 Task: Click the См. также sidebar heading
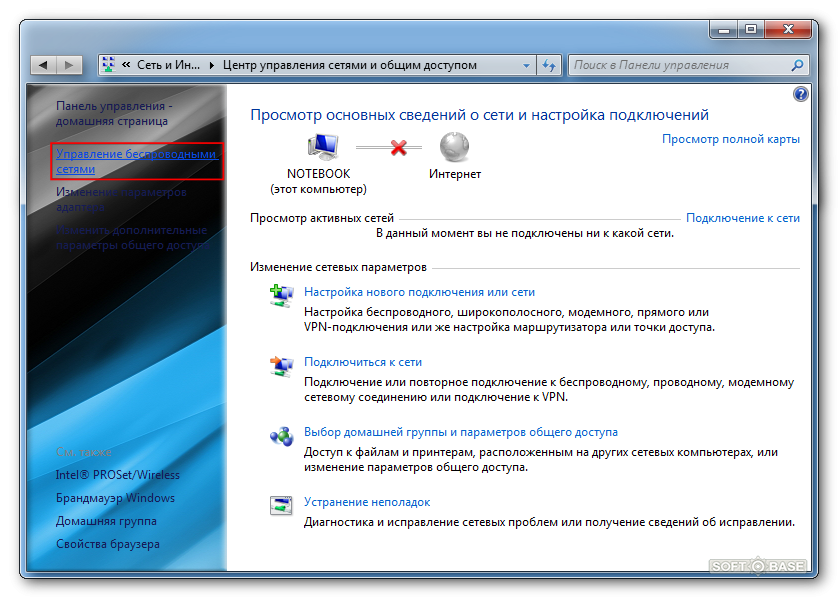coord(83,452)
